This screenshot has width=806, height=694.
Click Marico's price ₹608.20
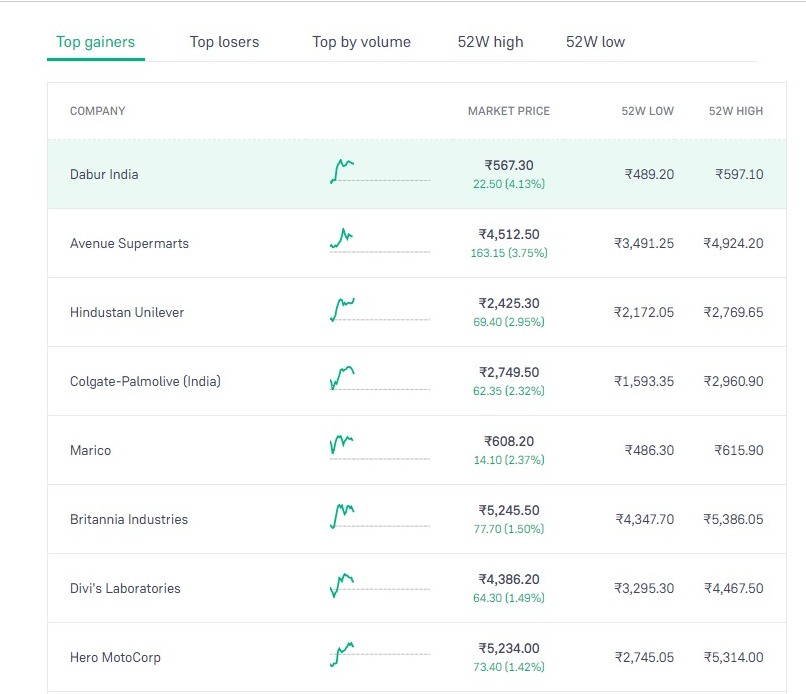click(509, 441)
